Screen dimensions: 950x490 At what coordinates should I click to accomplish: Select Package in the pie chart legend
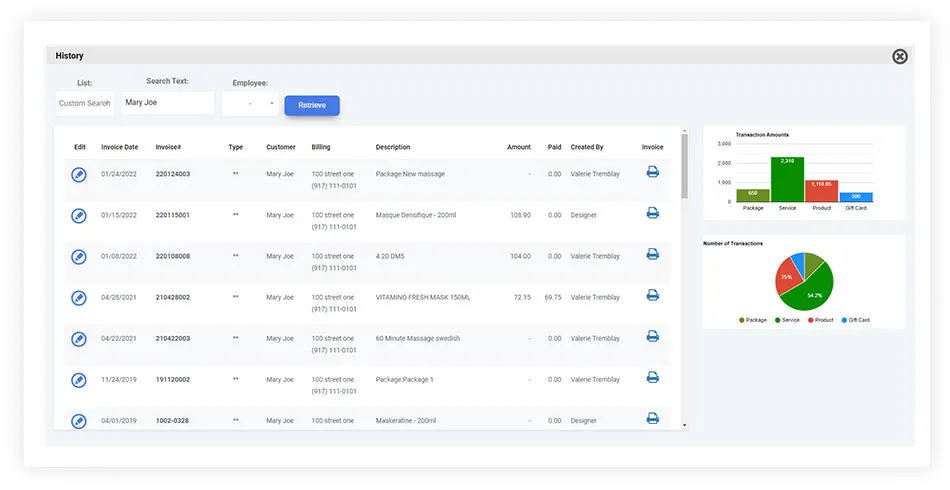(x=752, y=320)
